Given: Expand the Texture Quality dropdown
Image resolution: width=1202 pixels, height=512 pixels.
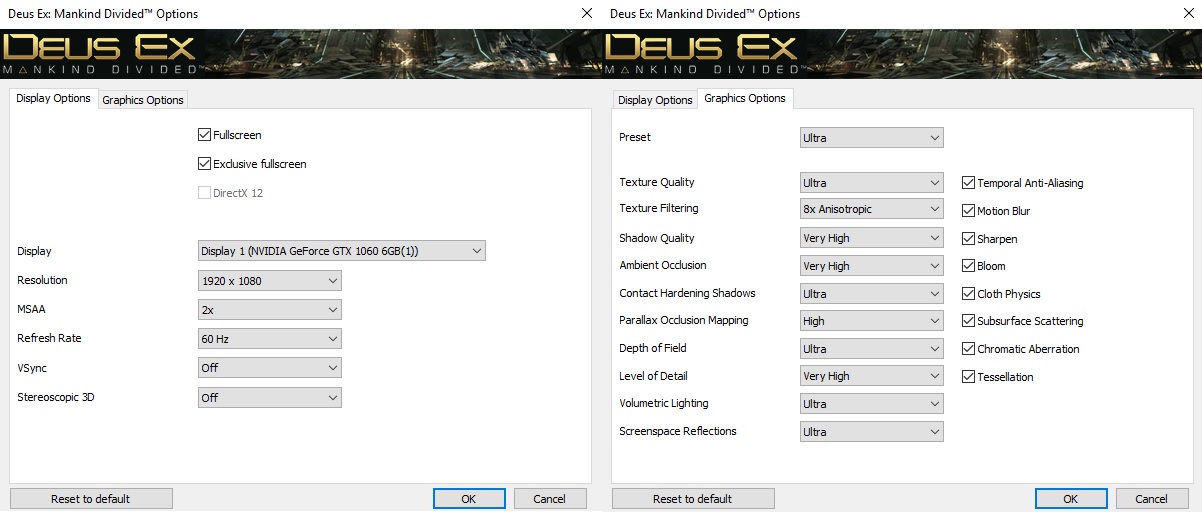Looking at the screenshot, I should pos(872,183).
